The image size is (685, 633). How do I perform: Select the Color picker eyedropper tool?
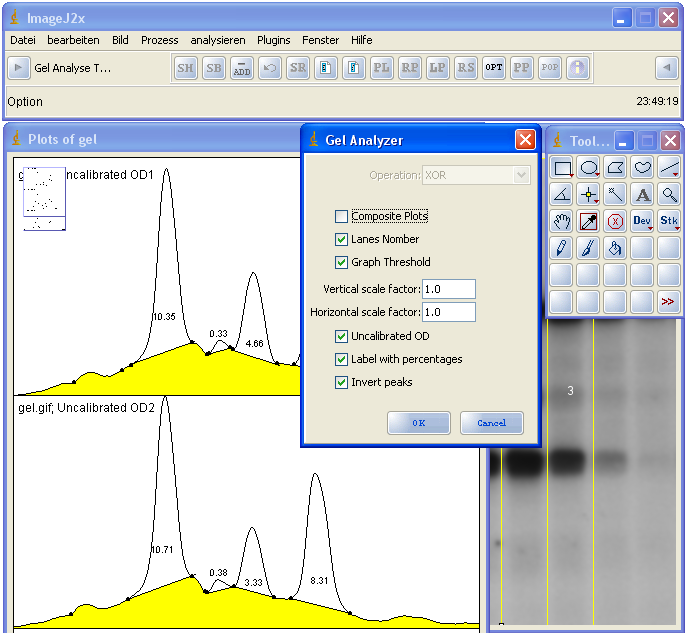(589, 221)
